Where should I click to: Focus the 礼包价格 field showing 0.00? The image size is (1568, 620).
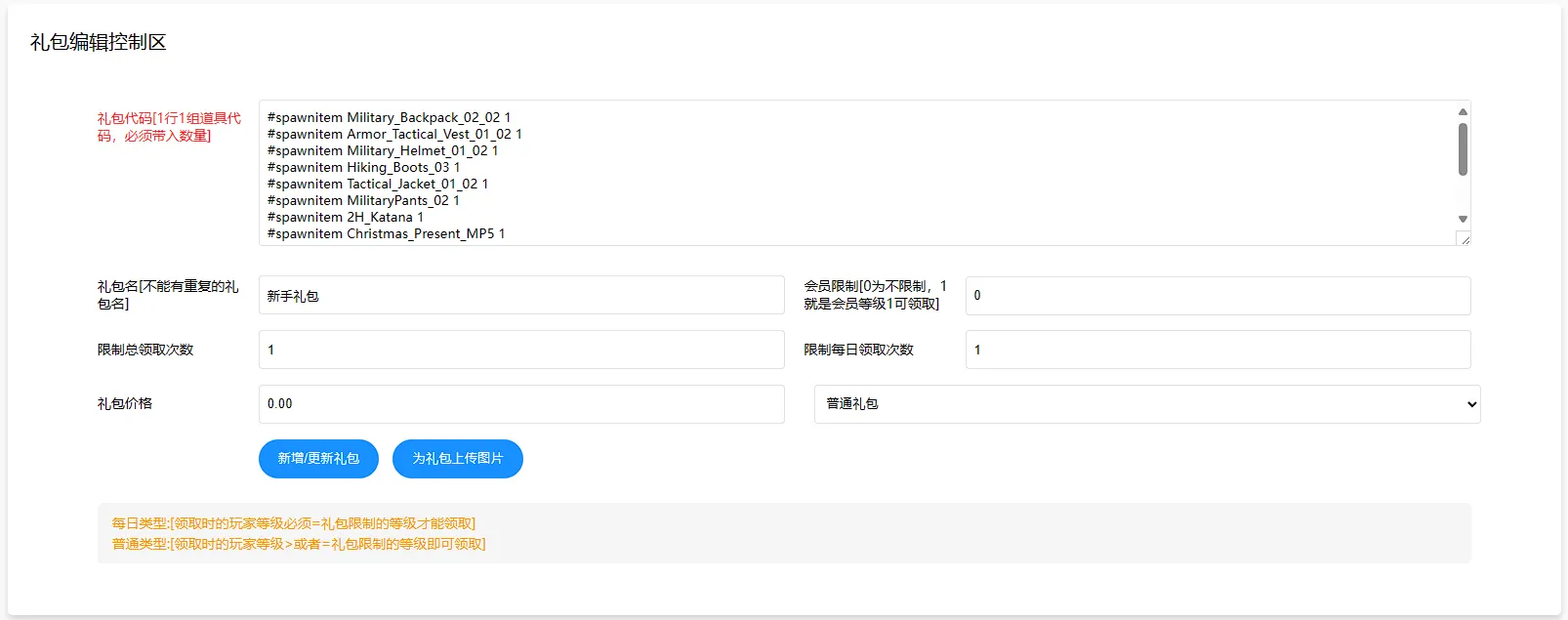[x=520, y=404]
